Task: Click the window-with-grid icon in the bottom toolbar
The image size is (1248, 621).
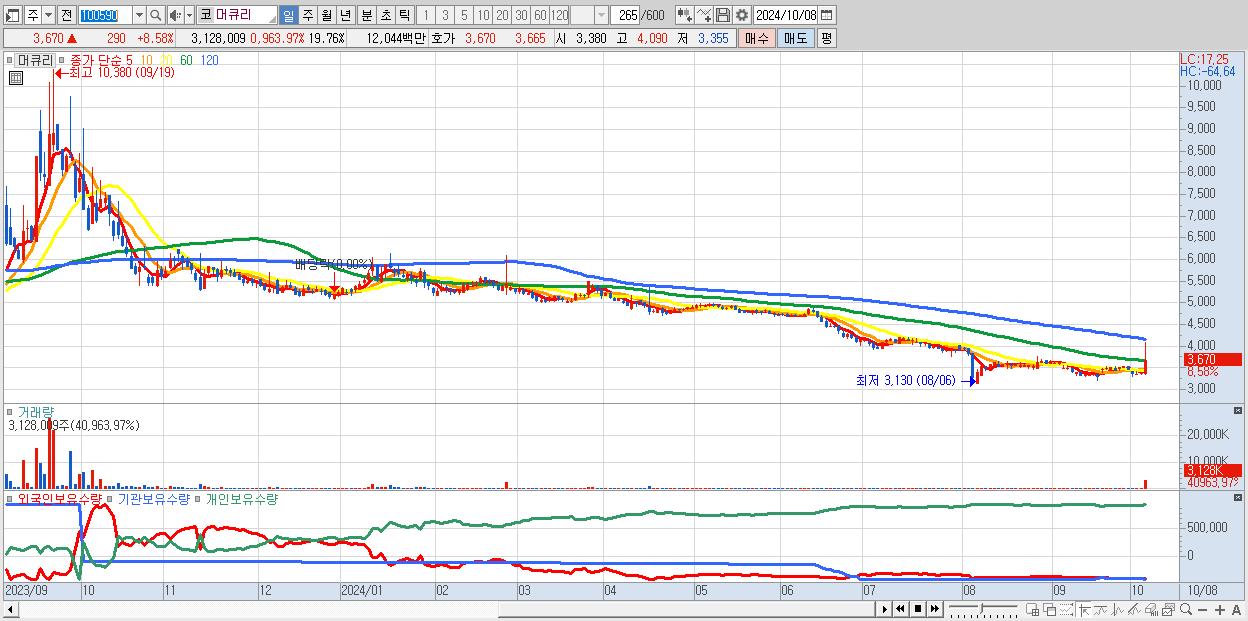Action: (x=1033, y=609)
